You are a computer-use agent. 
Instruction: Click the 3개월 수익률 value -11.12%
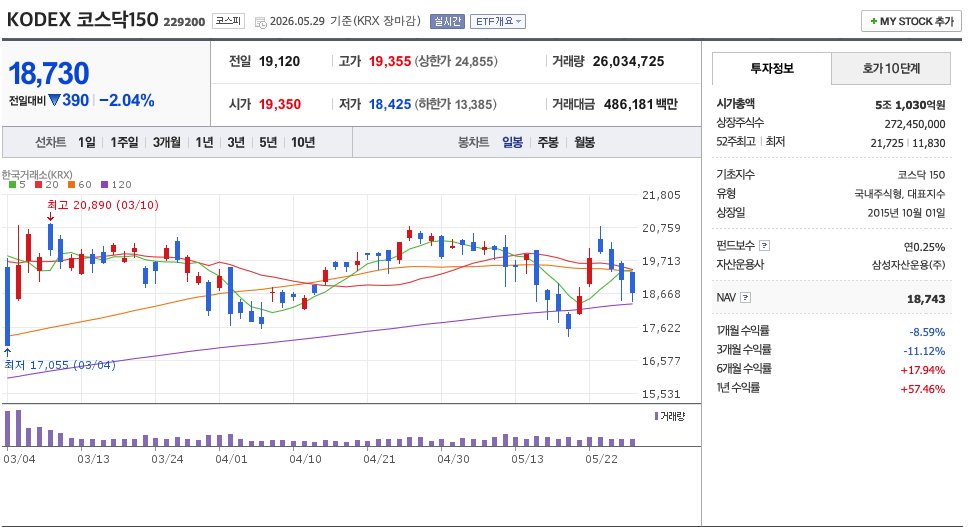point(924,351)
